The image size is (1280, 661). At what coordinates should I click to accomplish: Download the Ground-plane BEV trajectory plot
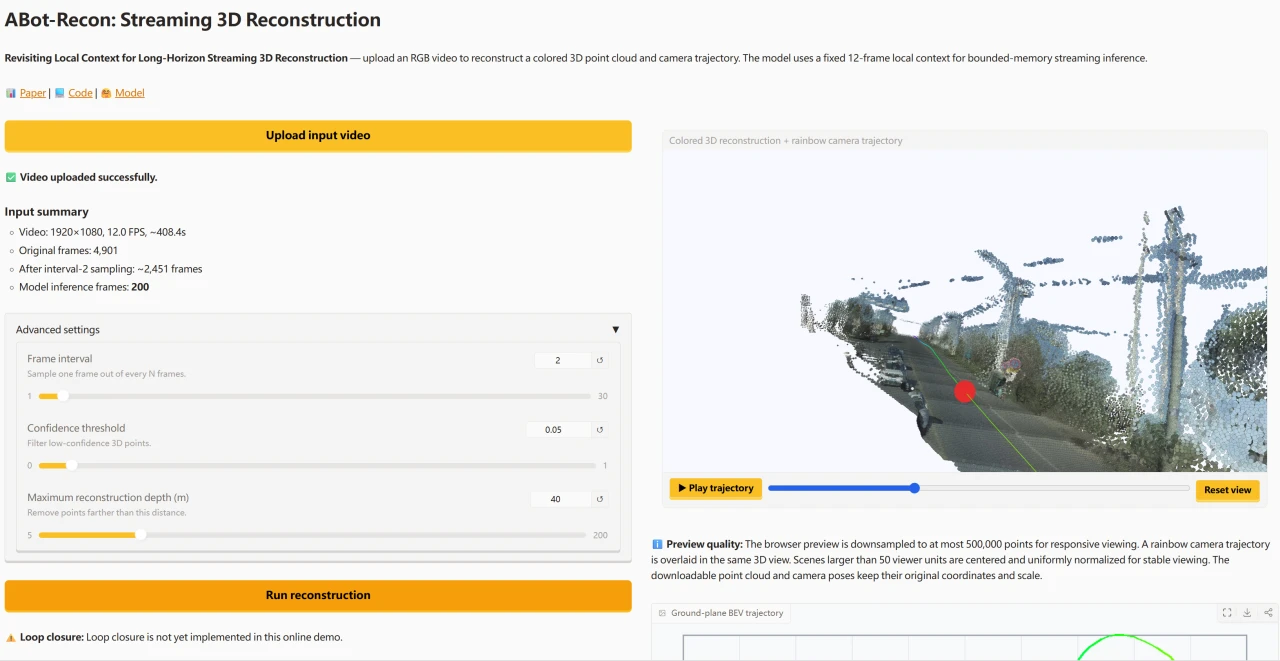point(1247,613)
